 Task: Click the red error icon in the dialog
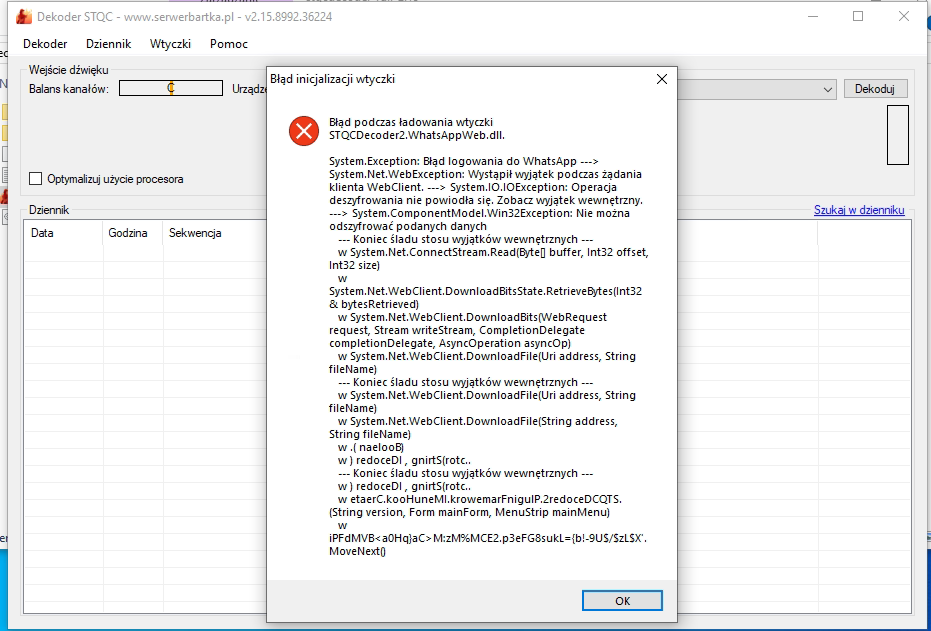pyautogui.click(x=303, y=131)
